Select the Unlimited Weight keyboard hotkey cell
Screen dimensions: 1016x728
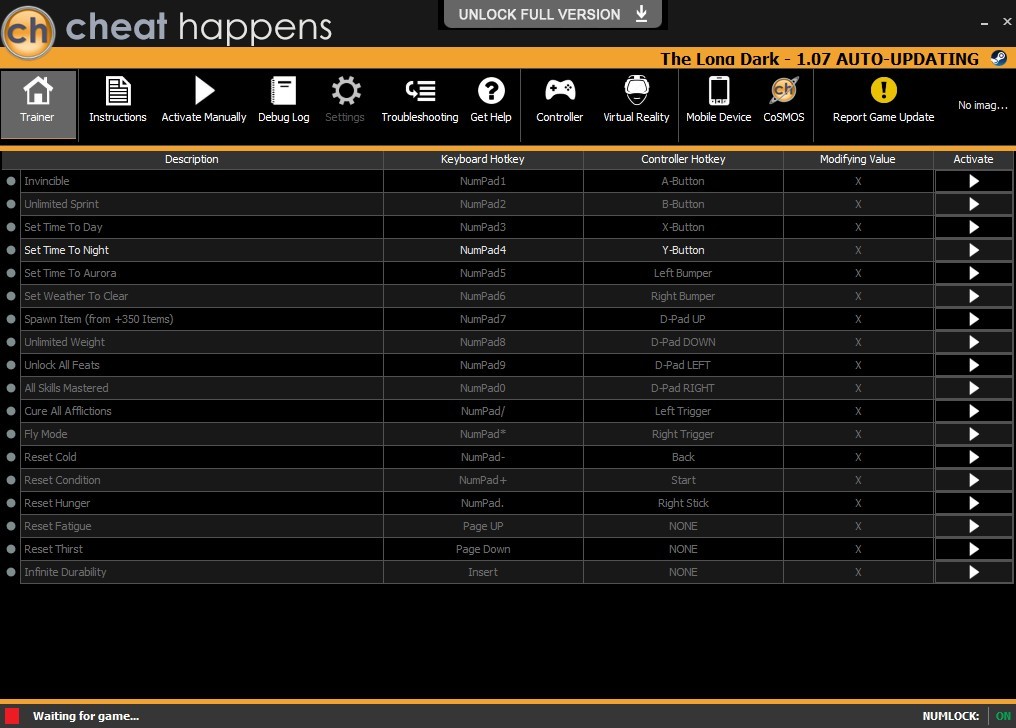pos(483,342)
